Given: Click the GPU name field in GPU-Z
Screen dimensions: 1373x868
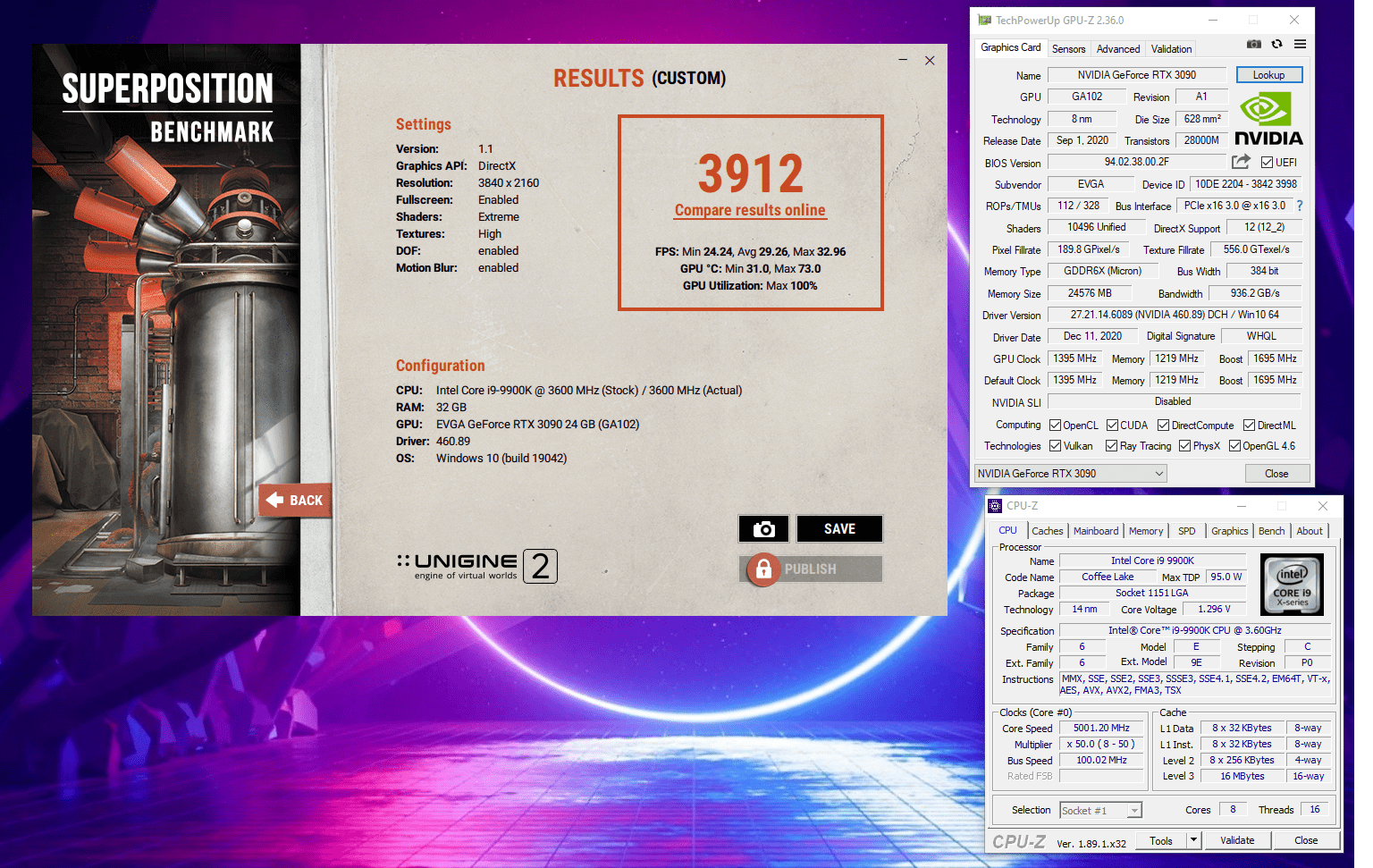Looking at the screenshot, I should (1136, 75).
